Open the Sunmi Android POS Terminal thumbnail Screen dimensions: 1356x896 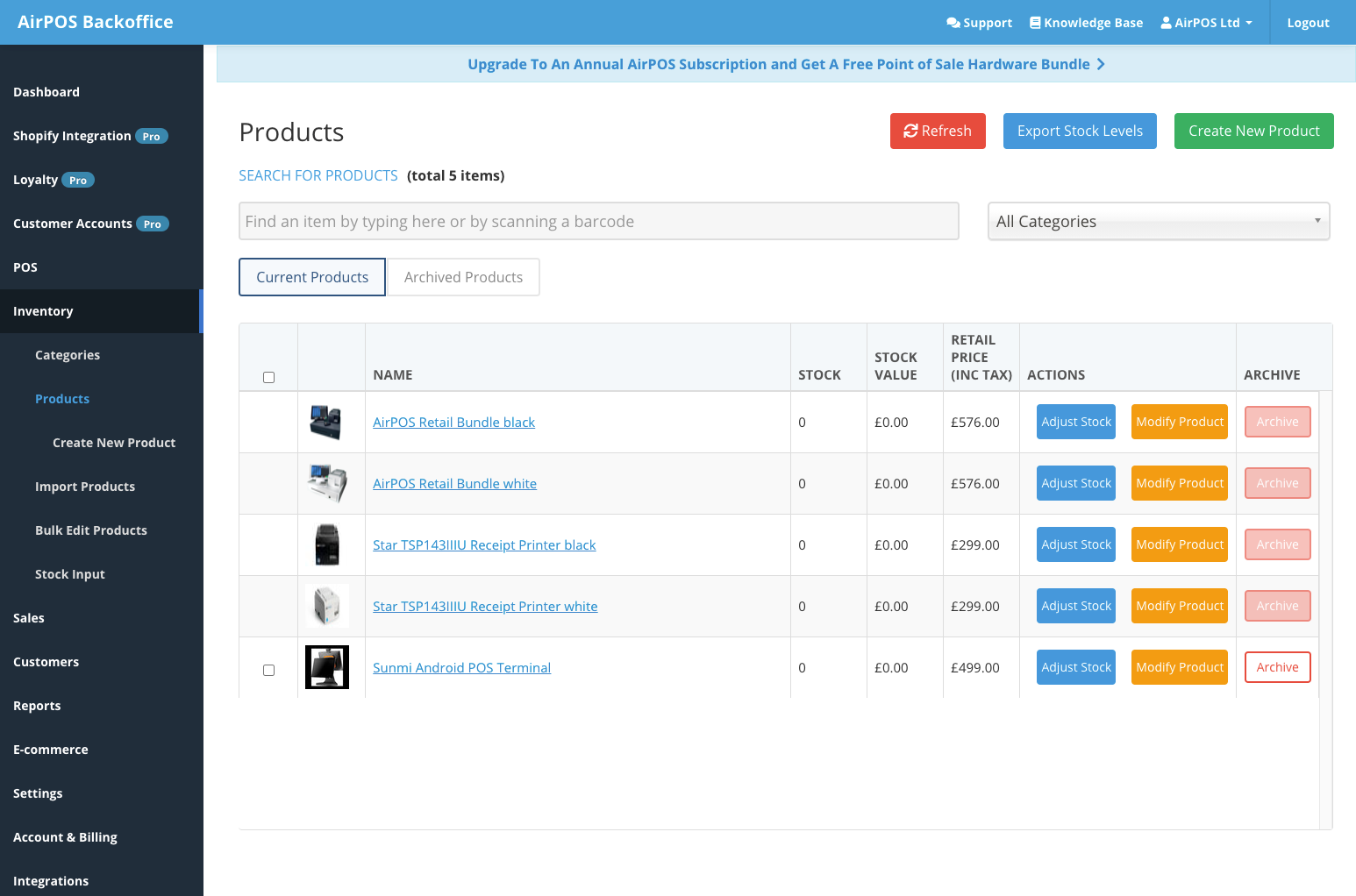tap(327, 667)
